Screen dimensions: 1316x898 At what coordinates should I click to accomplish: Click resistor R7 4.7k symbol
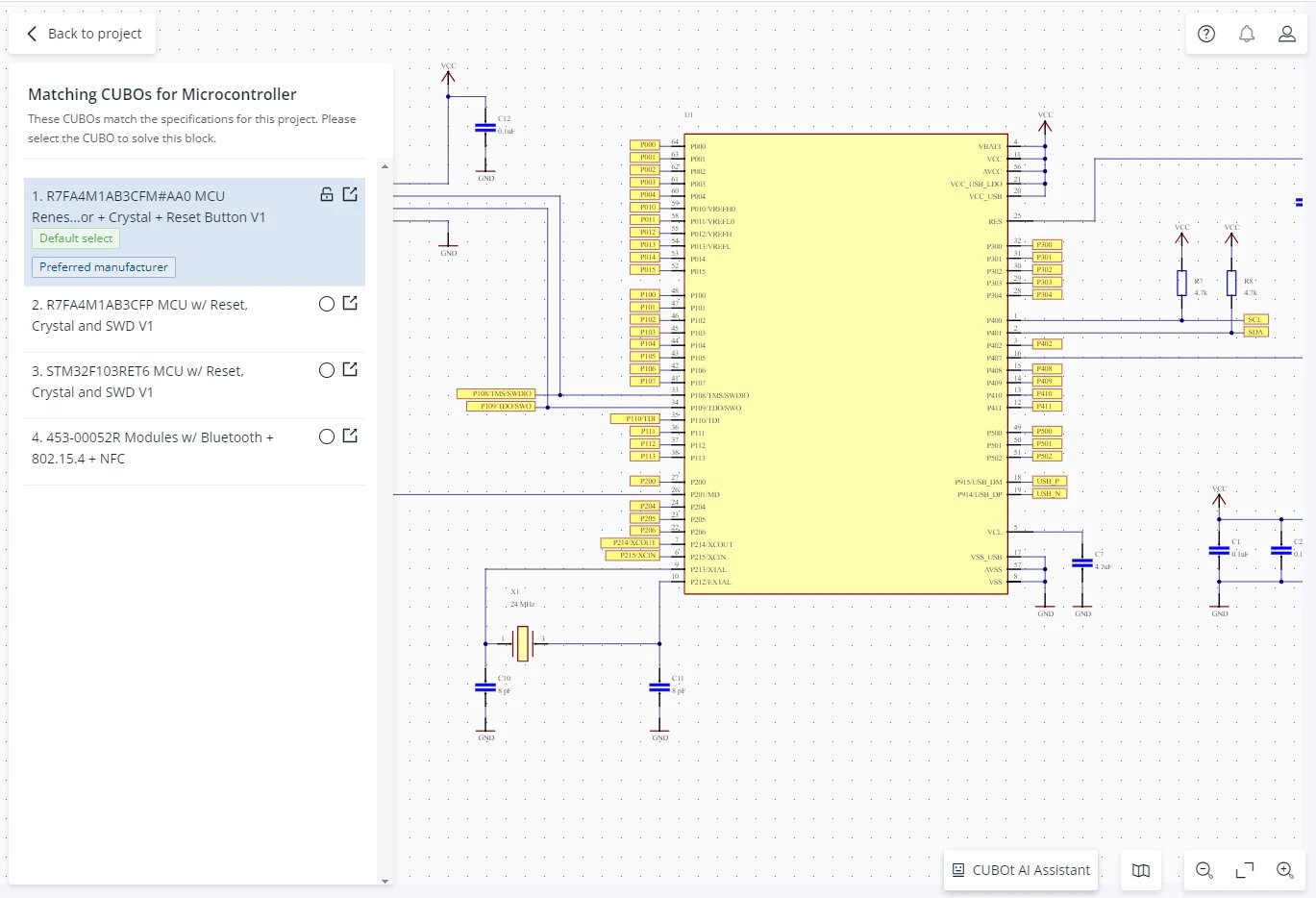(x=1181, y=283)
